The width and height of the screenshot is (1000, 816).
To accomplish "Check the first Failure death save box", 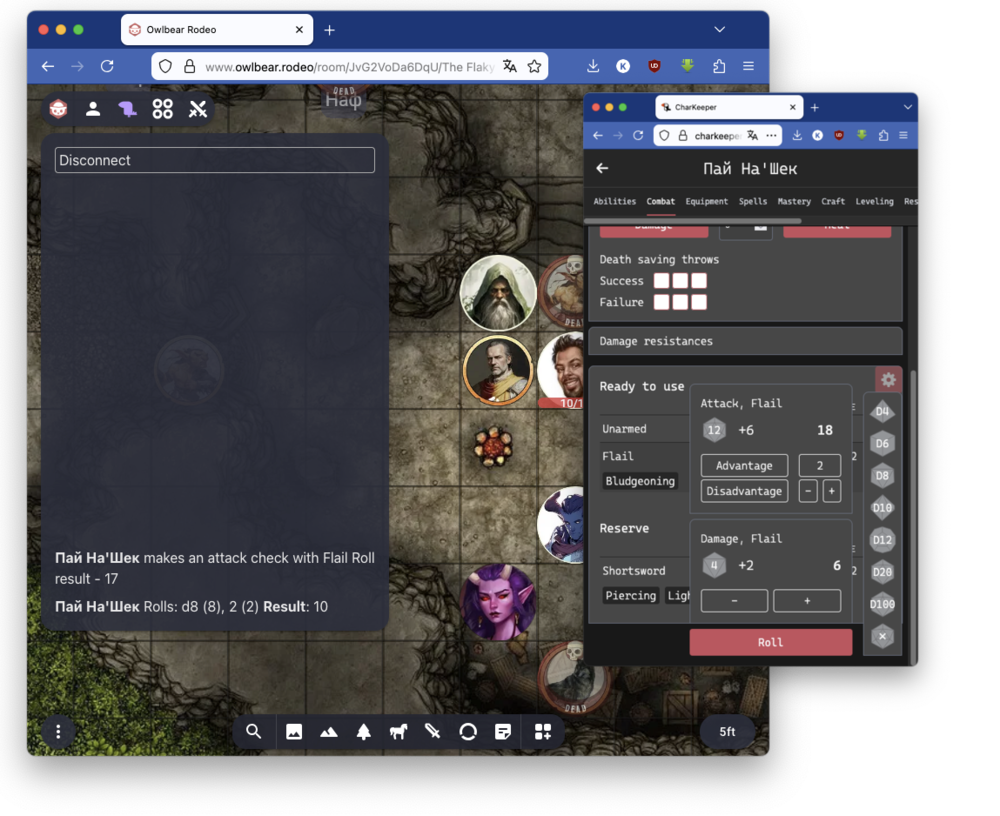I will click(661, 302).
